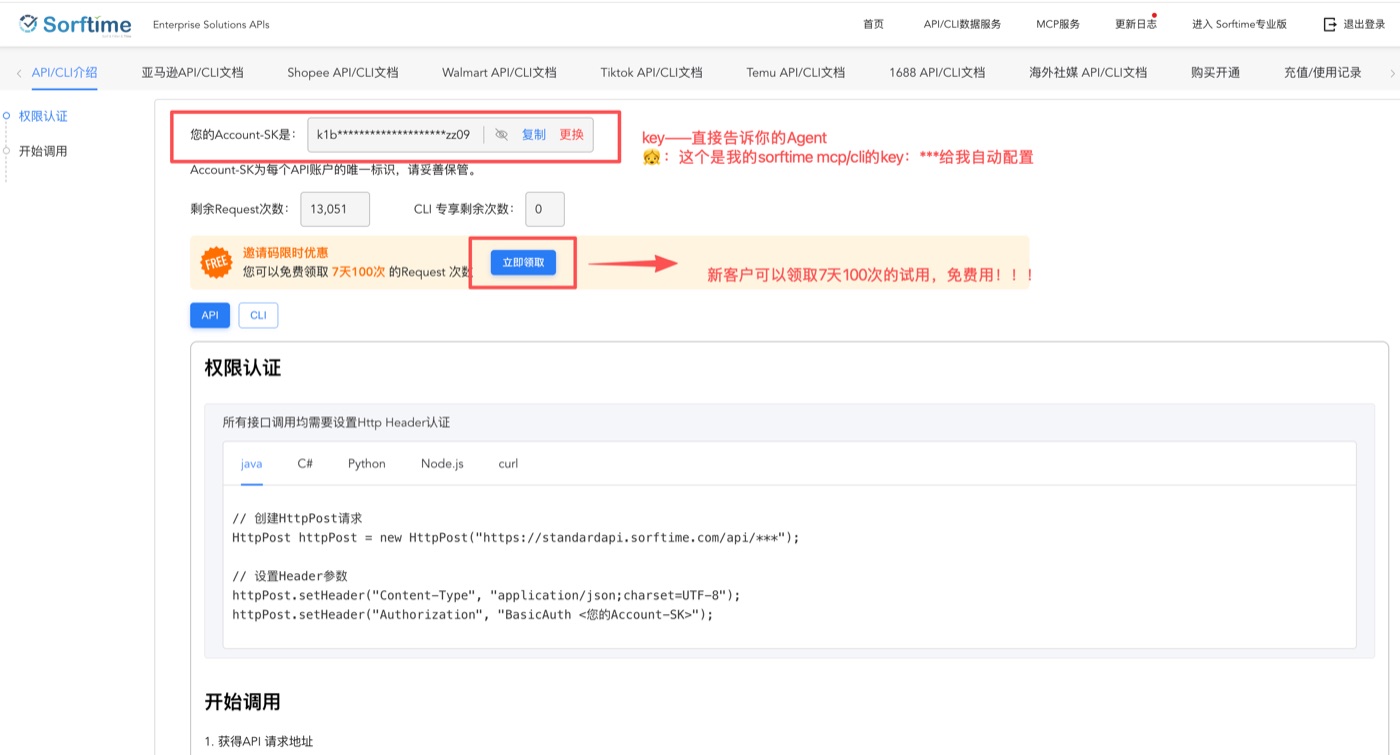Switch to the Tiktok API/CLI文档 tab
Image resolution: width=1400 pixels, height=755 pixels.
tap(651, 72)
